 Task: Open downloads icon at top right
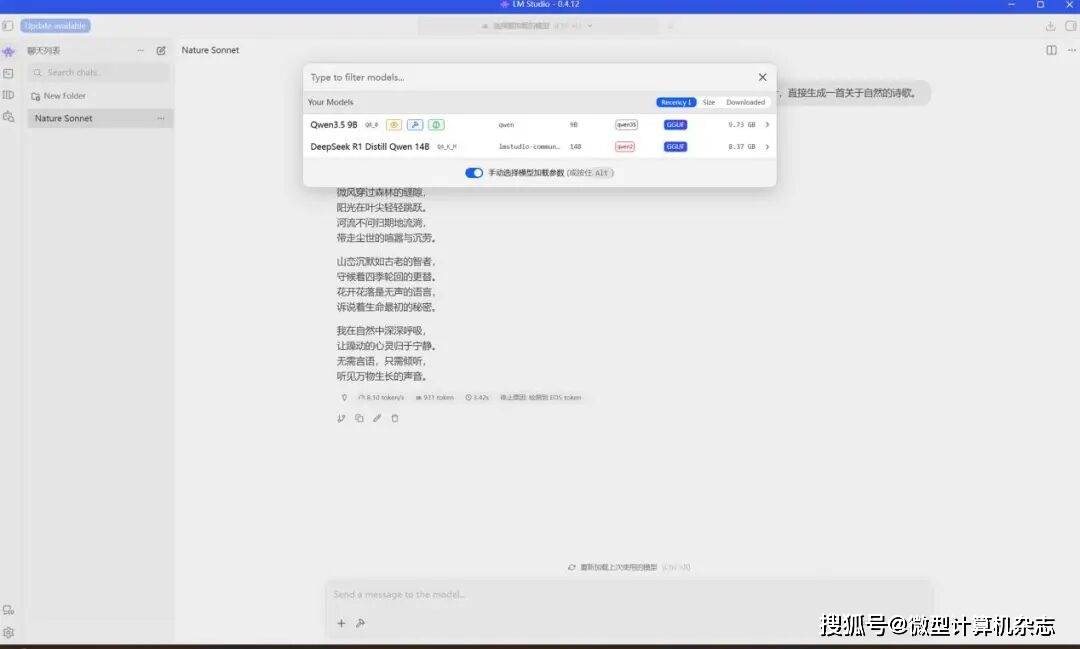pyautogui.click(x=1050, y=26)
